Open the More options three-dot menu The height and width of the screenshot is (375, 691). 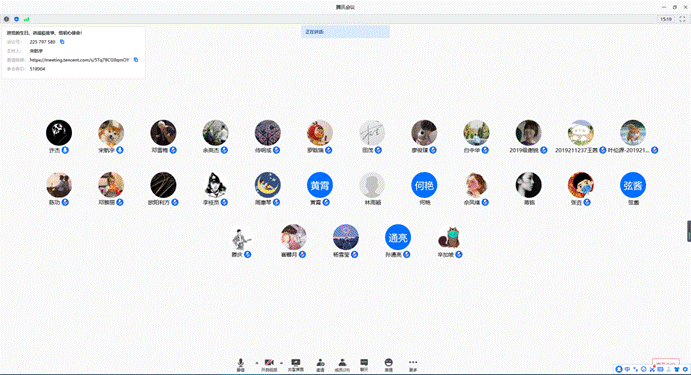(413, 365)
